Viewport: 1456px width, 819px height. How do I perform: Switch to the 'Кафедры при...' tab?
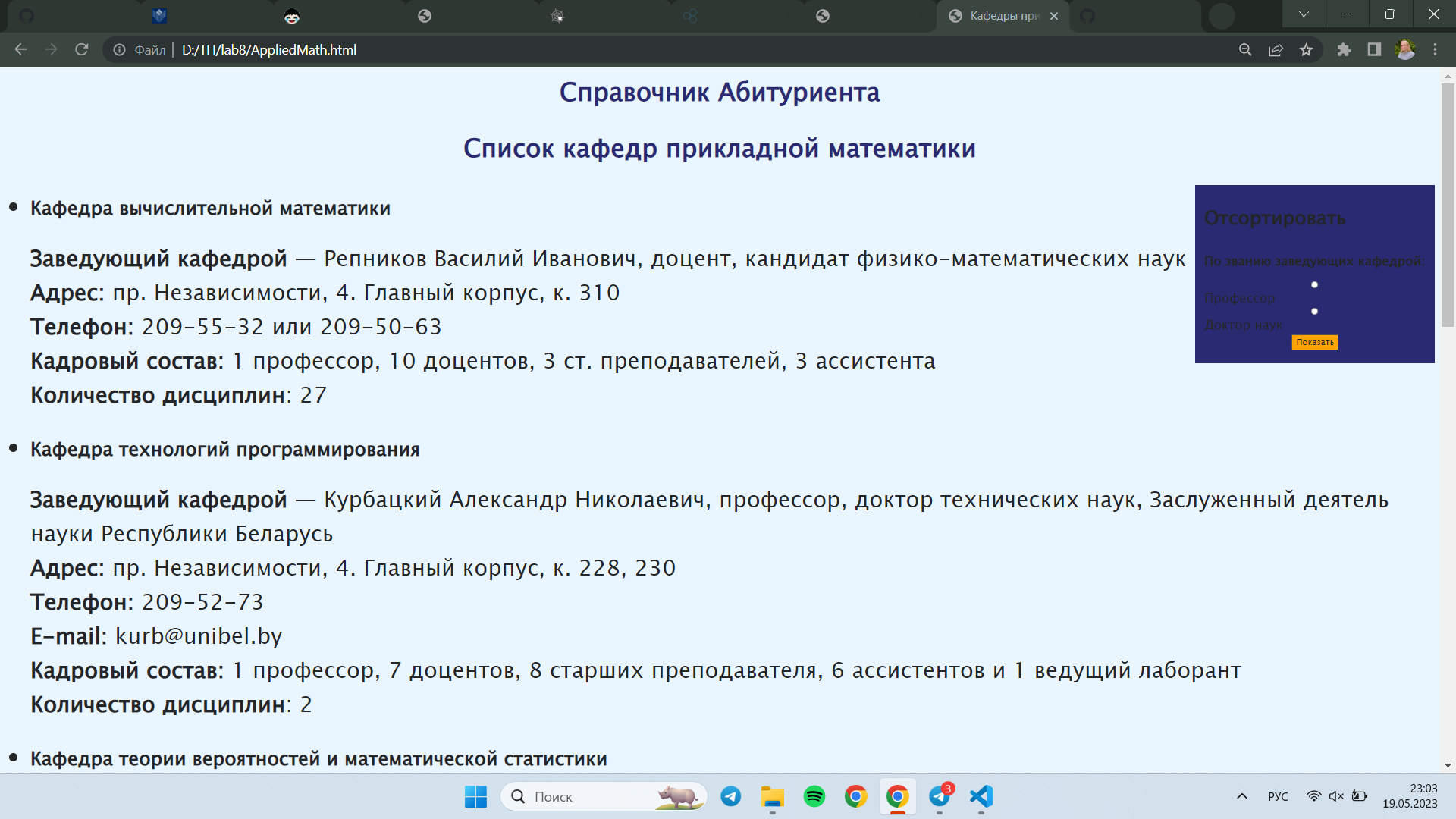[x=1003, y=16]
